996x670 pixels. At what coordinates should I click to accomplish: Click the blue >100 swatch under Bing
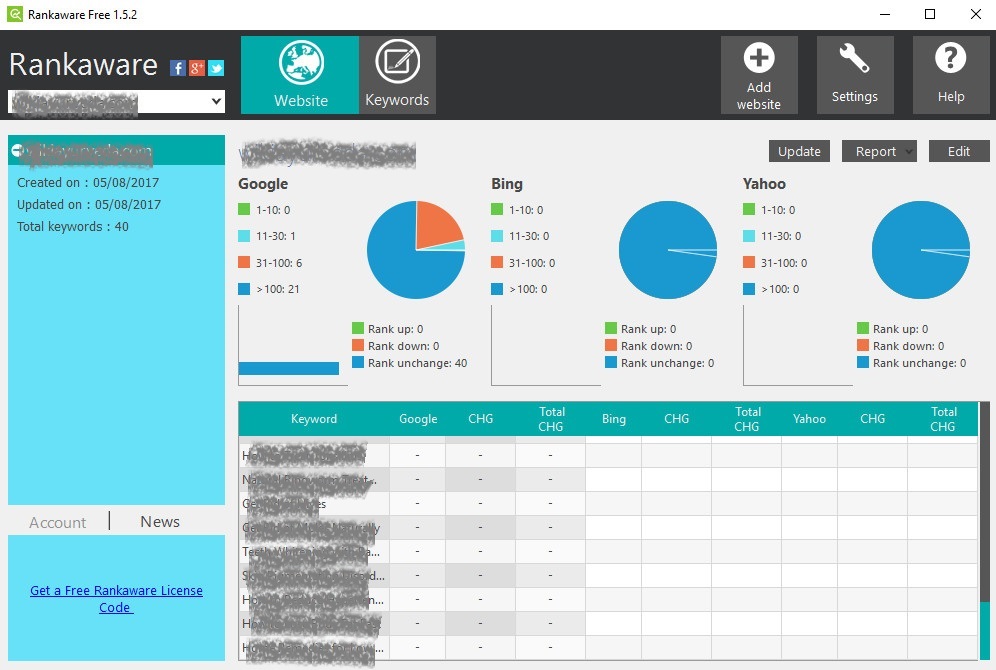(497, 288)
